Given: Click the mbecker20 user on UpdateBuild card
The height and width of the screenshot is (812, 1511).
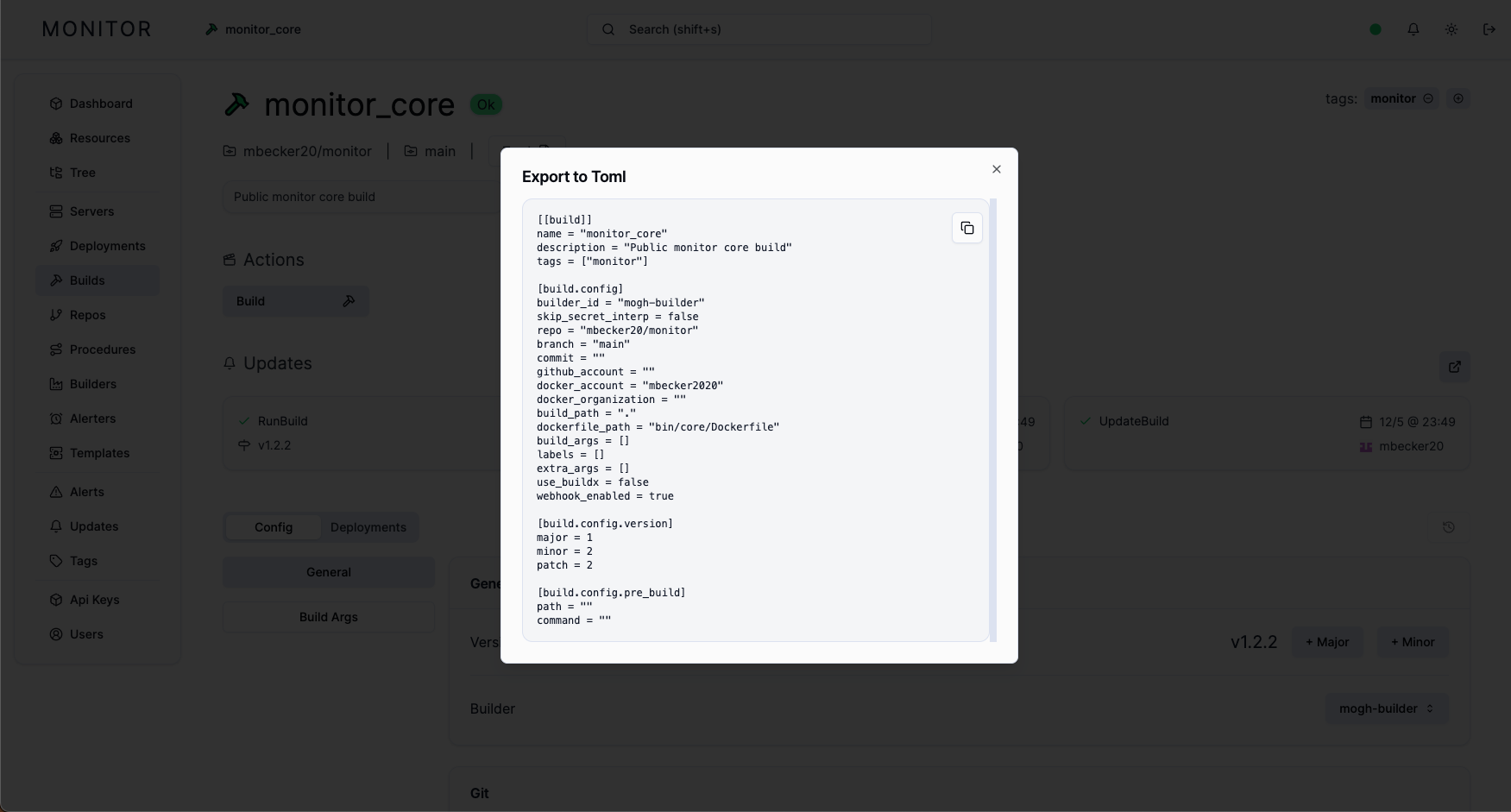Looking at the screenshot, I should point(1401,446).
